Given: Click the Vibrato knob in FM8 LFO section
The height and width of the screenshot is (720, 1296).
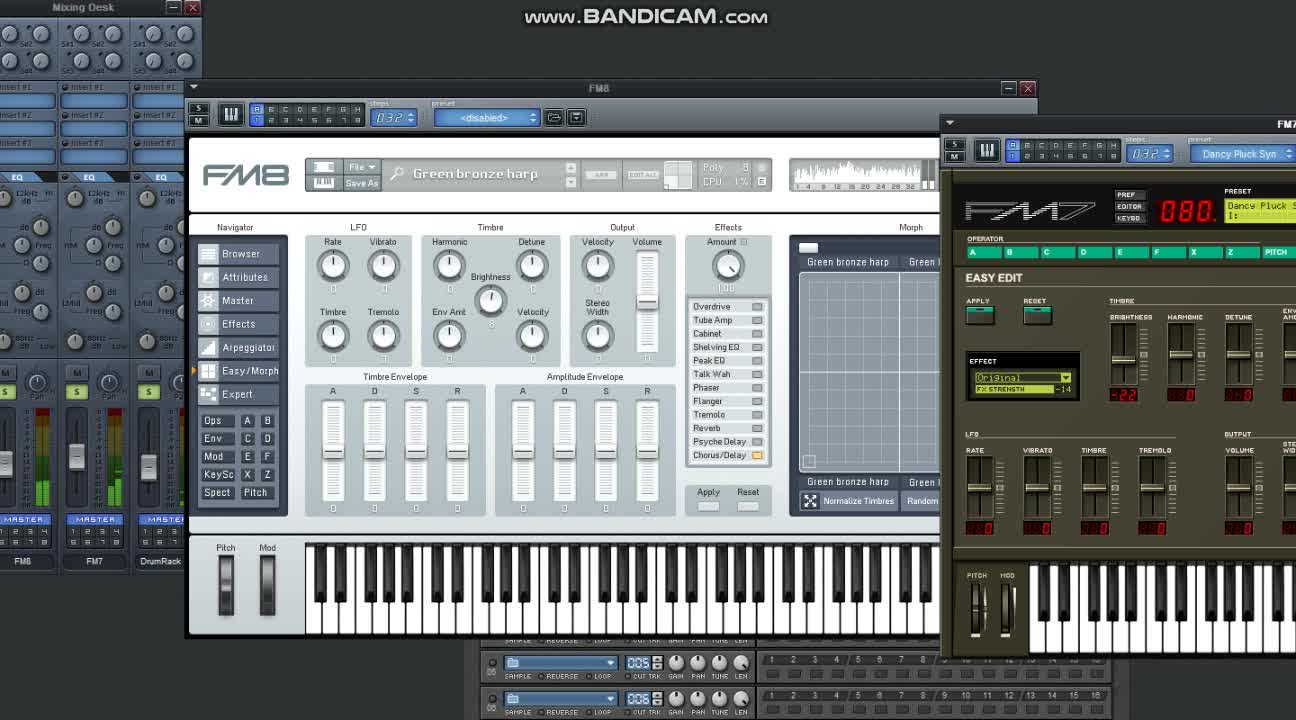Looking at the screenshot, I should tap(383, 265).
